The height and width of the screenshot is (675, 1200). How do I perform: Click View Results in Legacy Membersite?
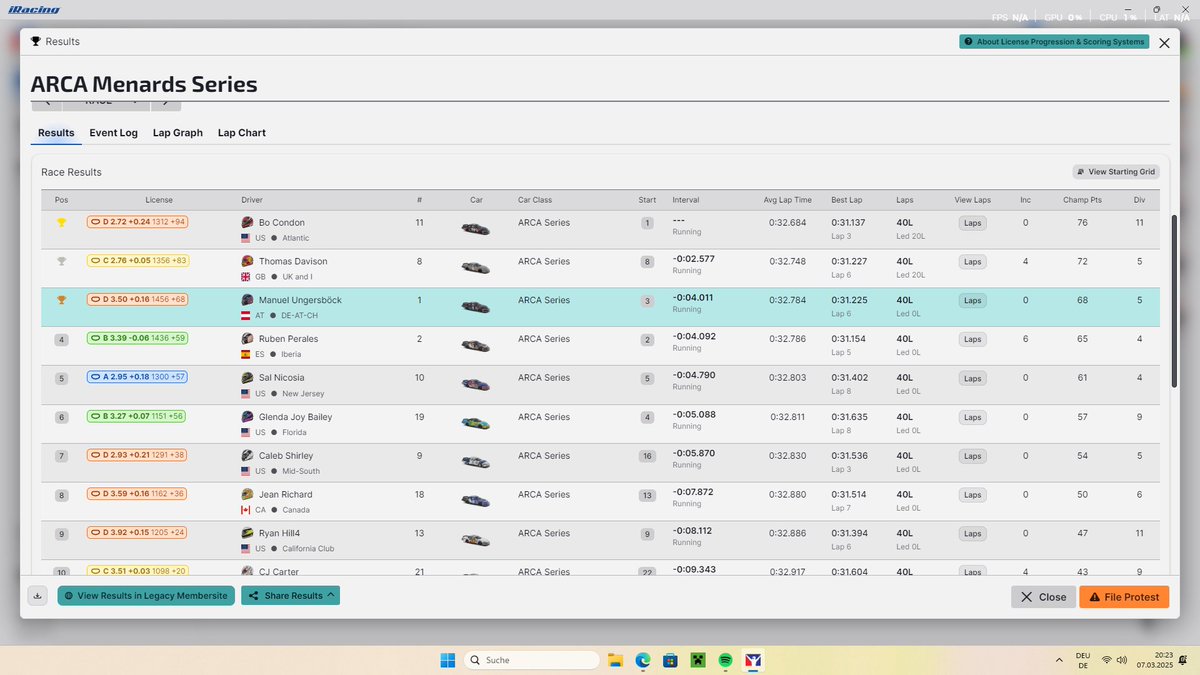146,596
